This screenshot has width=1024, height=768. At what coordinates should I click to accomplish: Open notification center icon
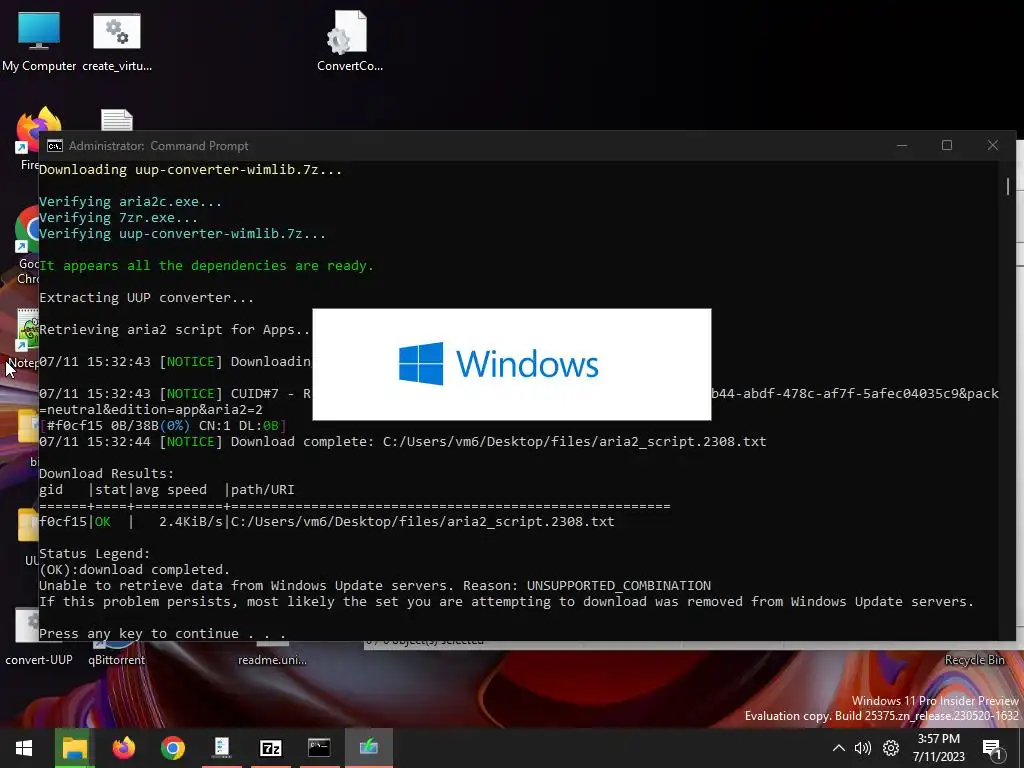point(992,749)
